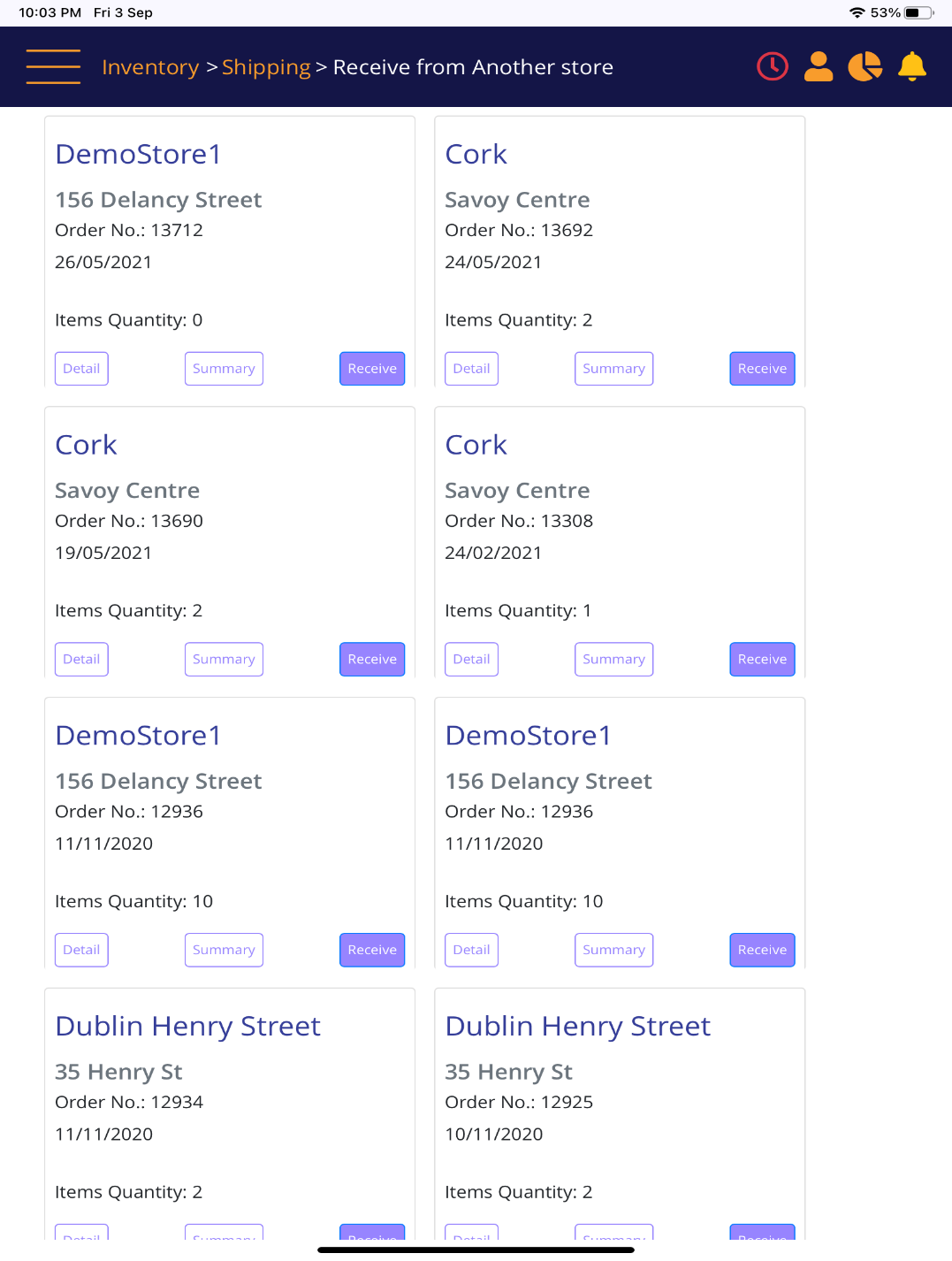
Task: Open Summary for order 13308
Action: [x=613, y=660]
